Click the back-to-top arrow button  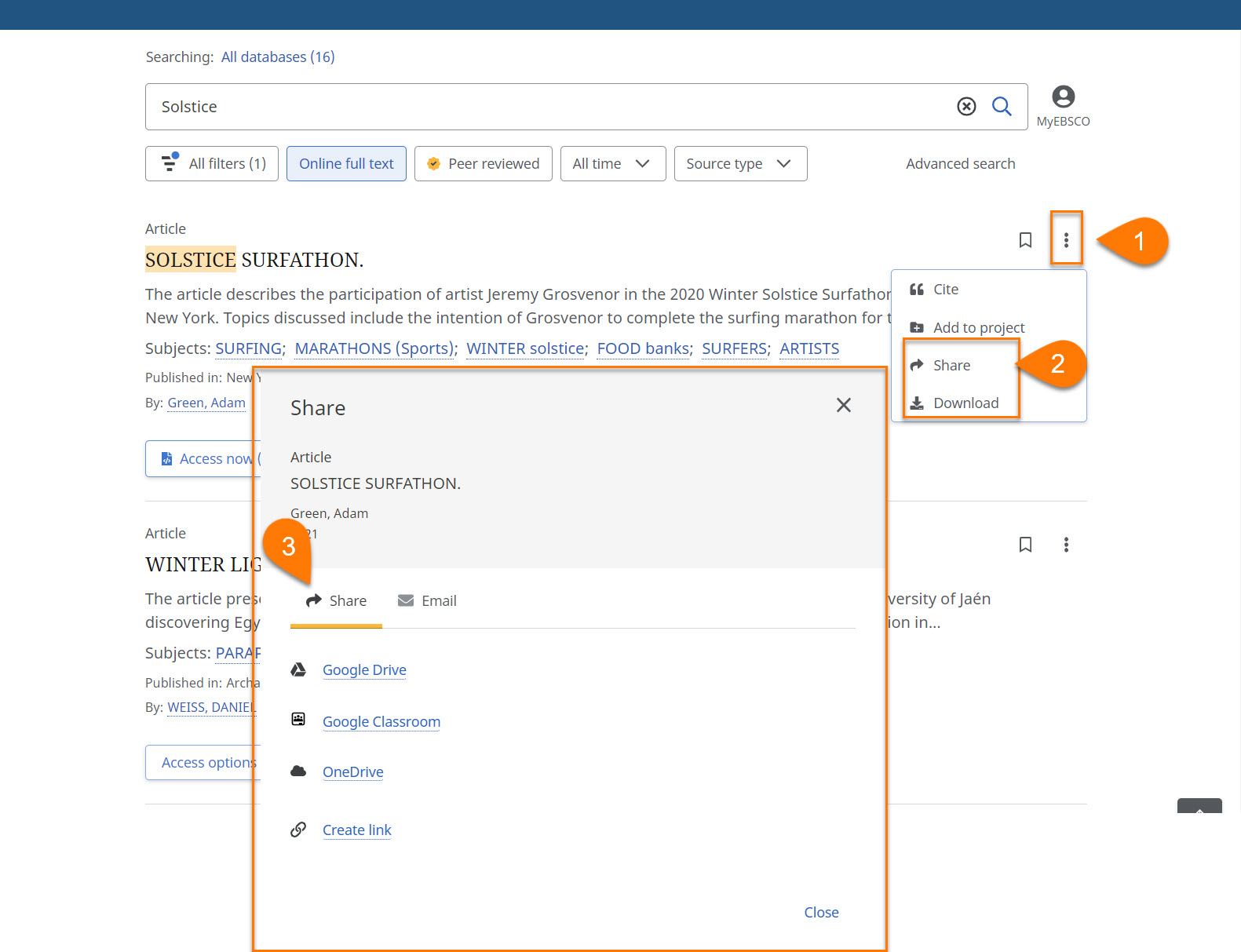1199,806
